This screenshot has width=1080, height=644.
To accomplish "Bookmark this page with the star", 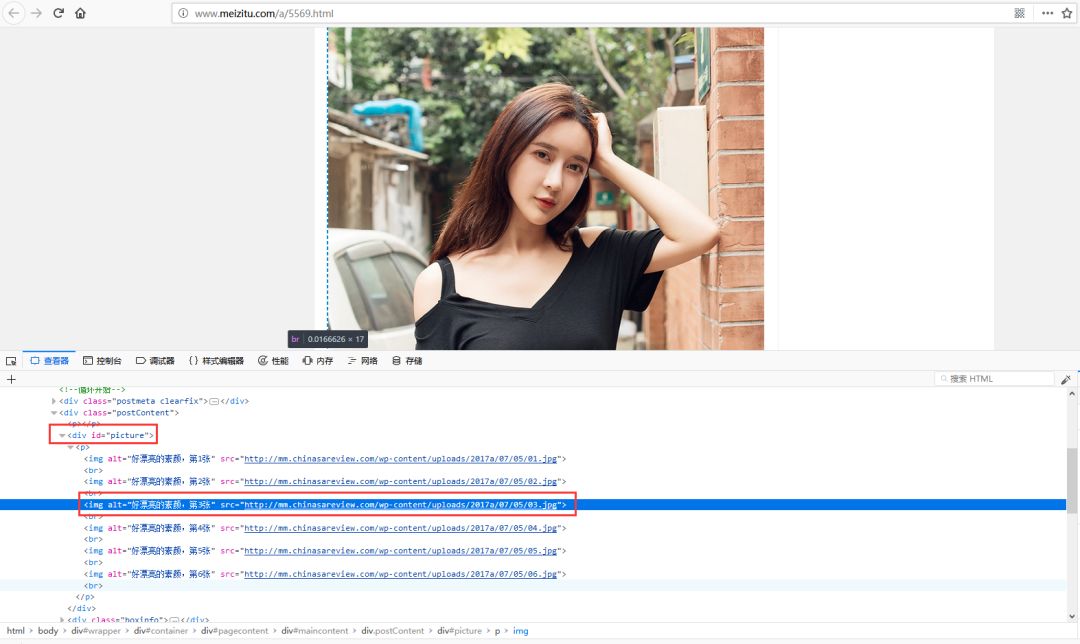I will click(1067, 13).
